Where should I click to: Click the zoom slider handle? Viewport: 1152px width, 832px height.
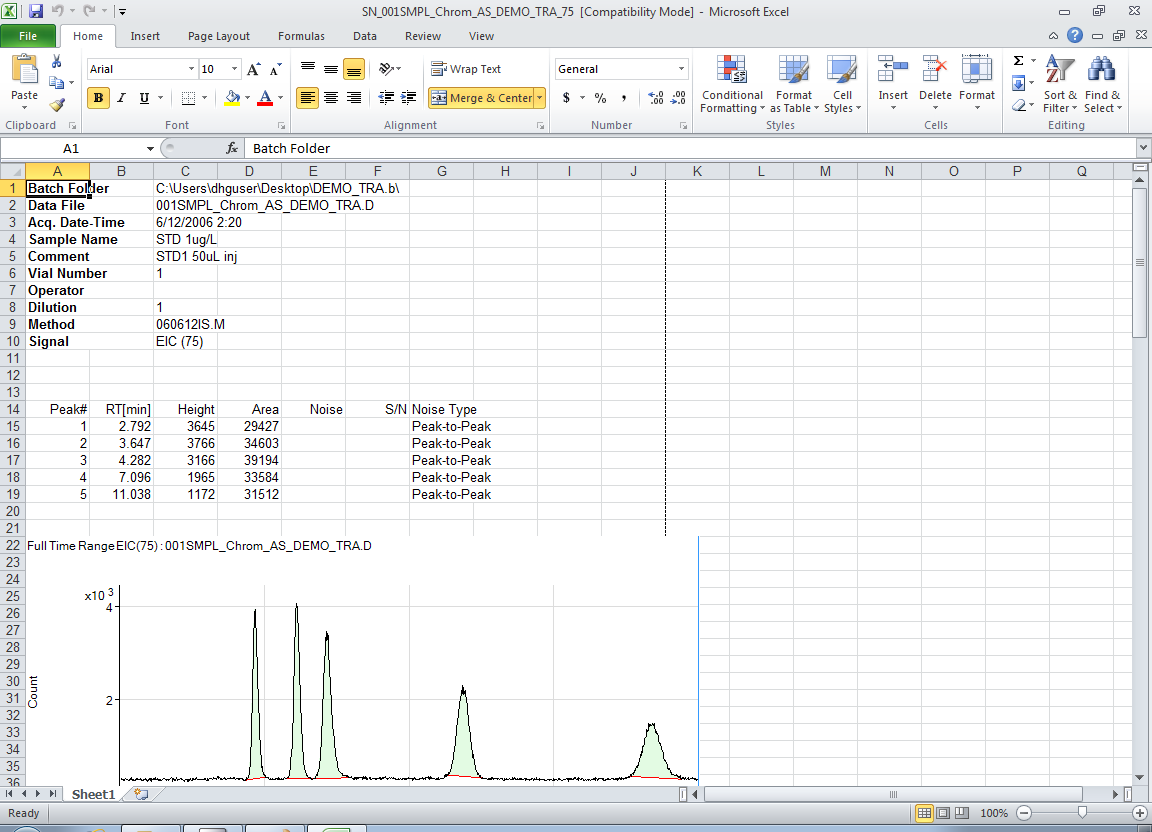pos(1082,813)
